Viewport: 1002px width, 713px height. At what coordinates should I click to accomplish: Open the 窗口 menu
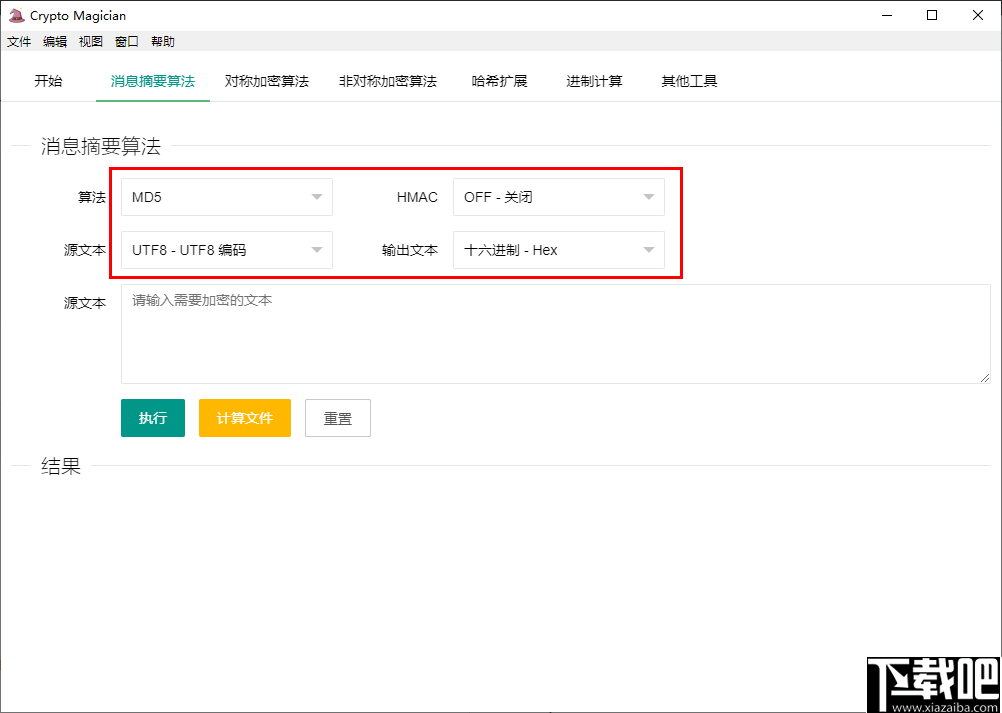pos(126,41)
